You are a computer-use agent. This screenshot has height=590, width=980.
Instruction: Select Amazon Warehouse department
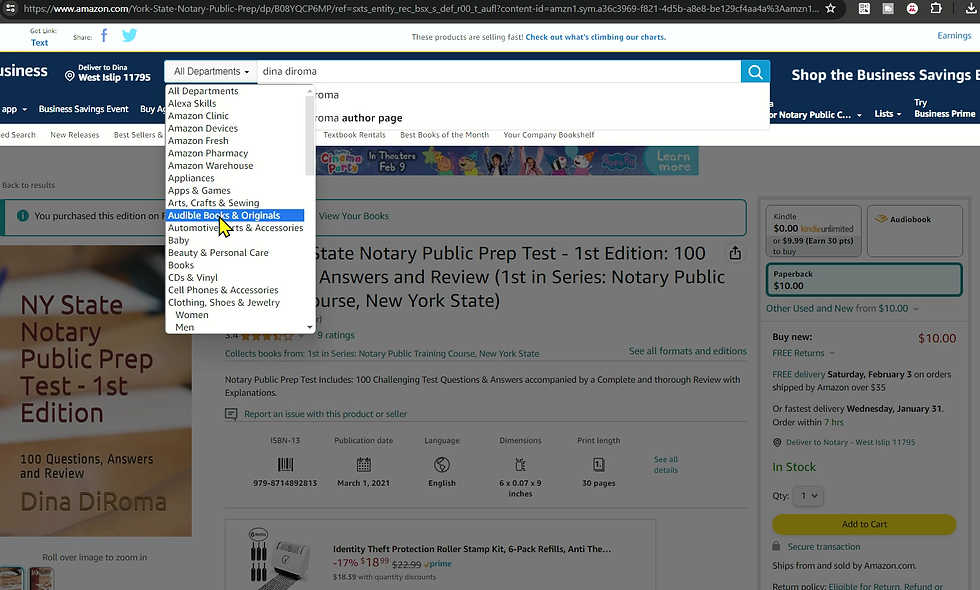(211, 166)
